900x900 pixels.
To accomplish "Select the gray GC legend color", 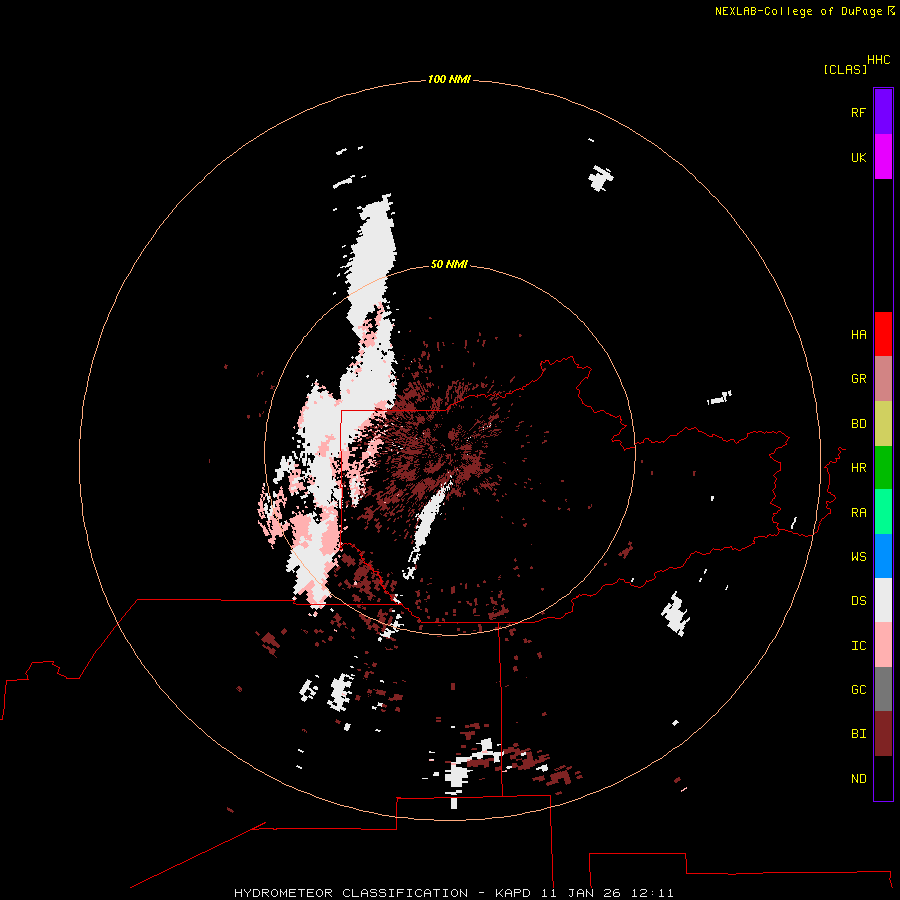I will (883, 689).
